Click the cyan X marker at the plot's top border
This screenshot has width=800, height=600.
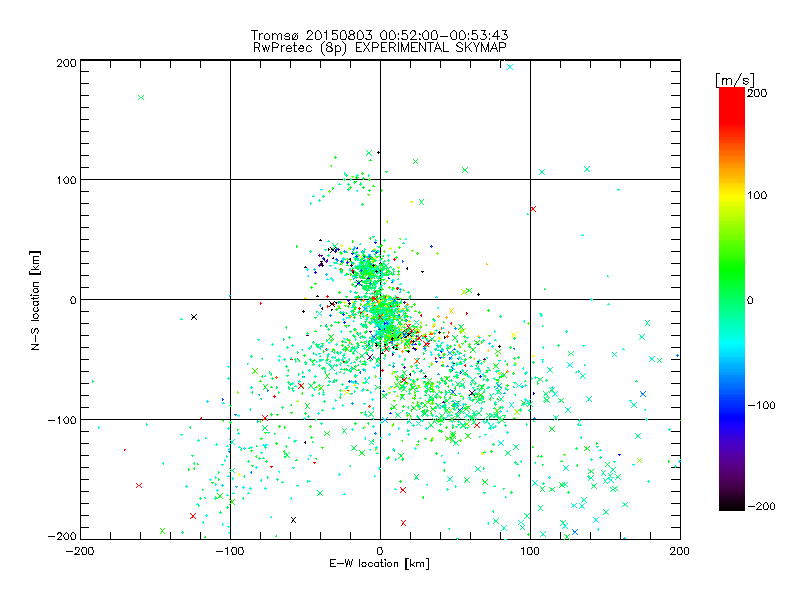click(510, 67)
